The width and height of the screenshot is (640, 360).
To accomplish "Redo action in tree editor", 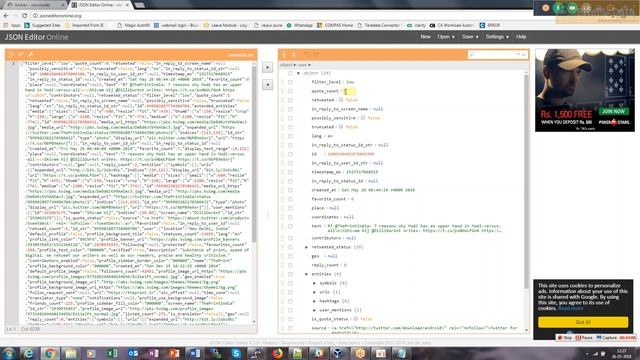I will click(316, 54).
